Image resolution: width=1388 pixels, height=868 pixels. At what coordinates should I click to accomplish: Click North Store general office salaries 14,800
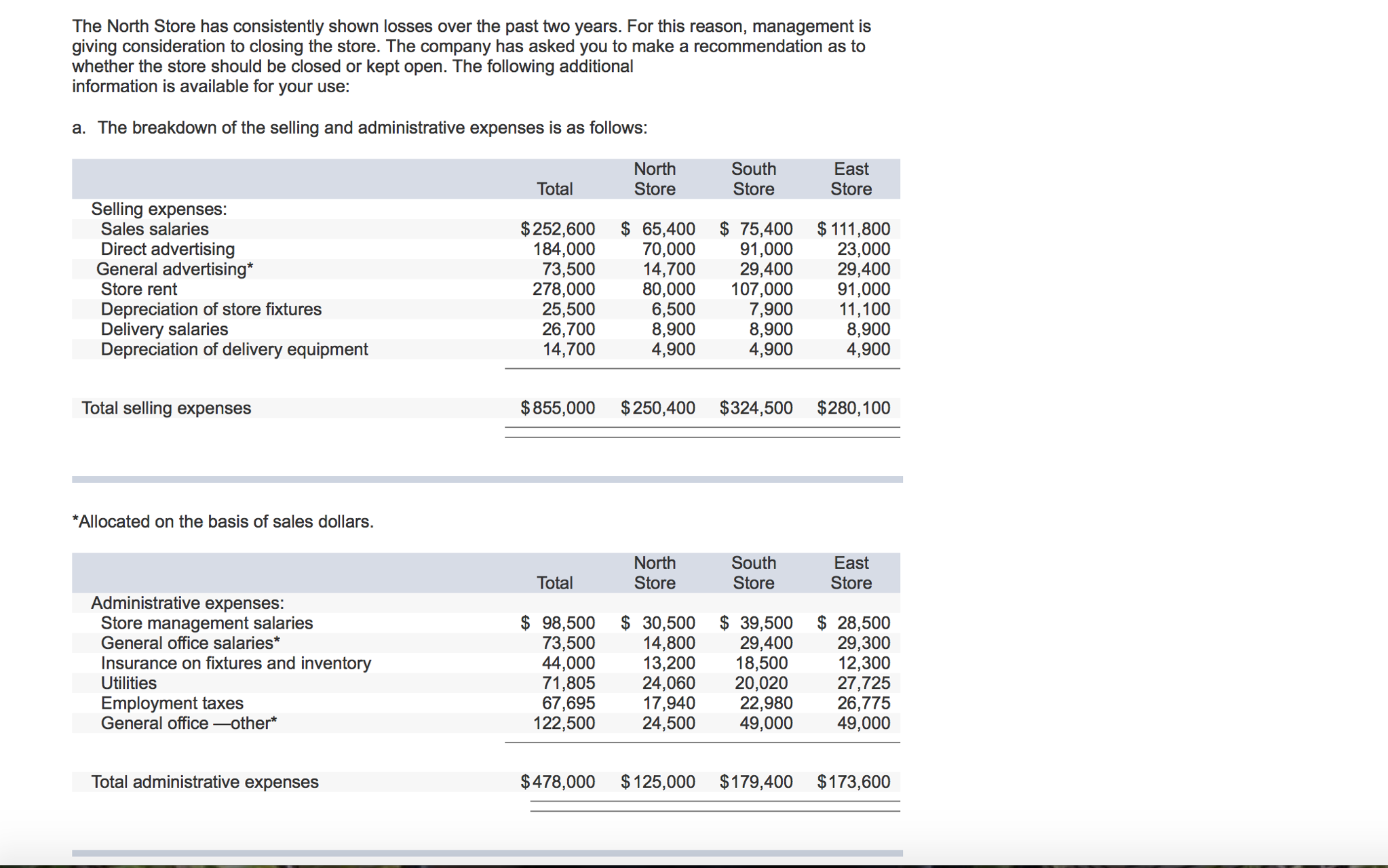pos(669,643)
